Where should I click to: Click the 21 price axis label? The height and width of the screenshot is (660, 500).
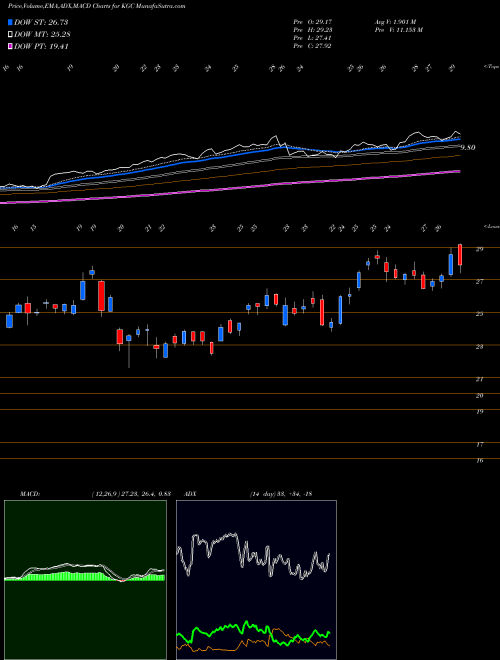(479, 379)
